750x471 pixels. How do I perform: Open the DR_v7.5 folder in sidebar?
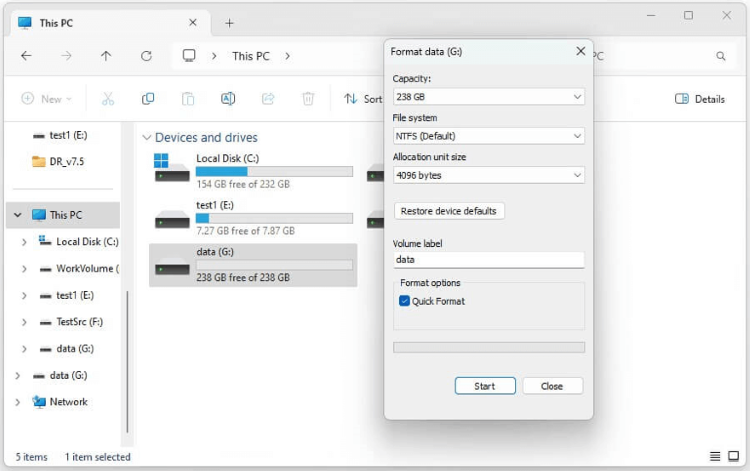click(x=58, y=162)
